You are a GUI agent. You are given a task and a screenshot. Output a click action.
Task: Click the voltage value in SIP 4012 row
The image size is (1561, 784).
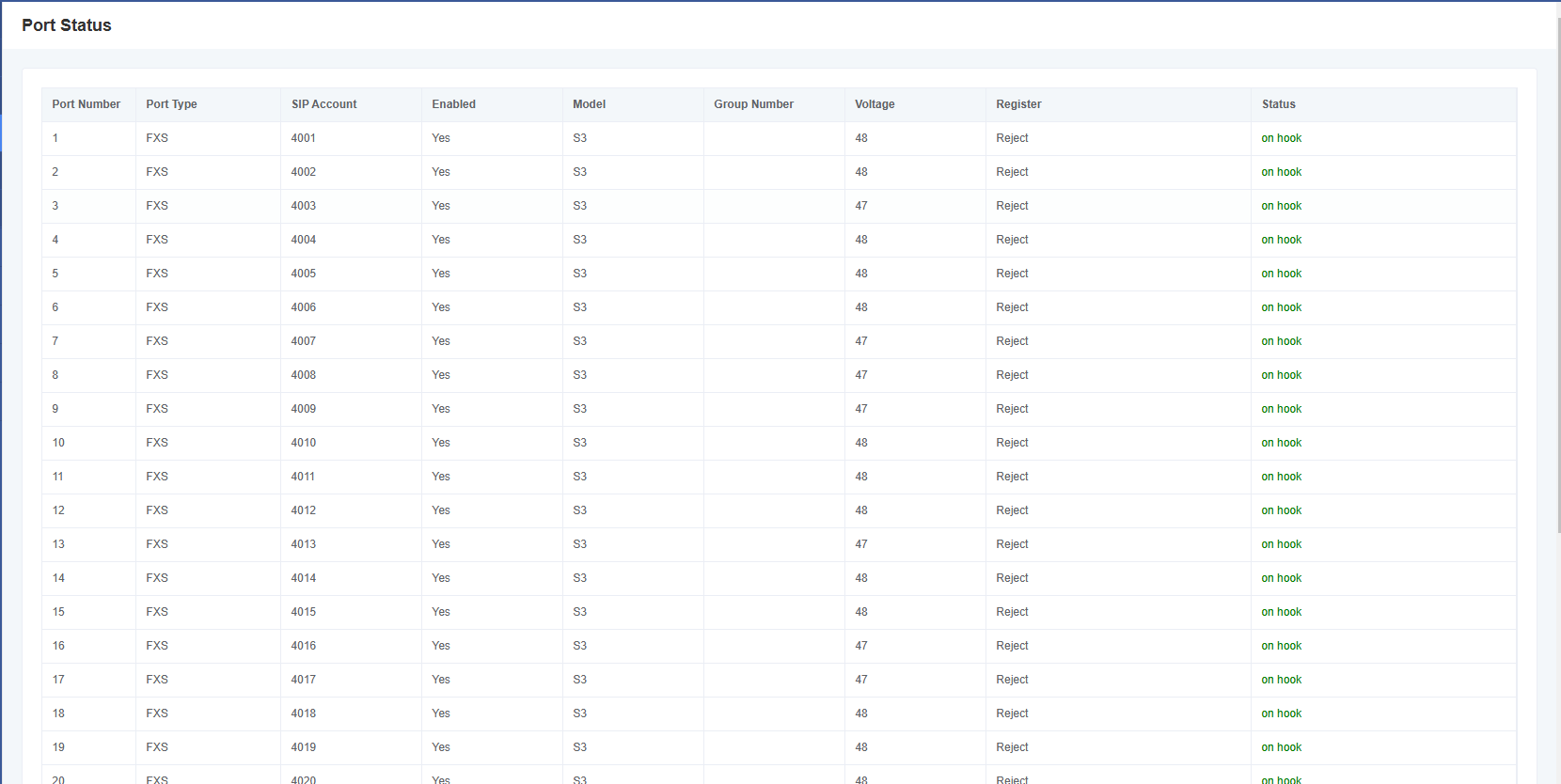[861, 510]
